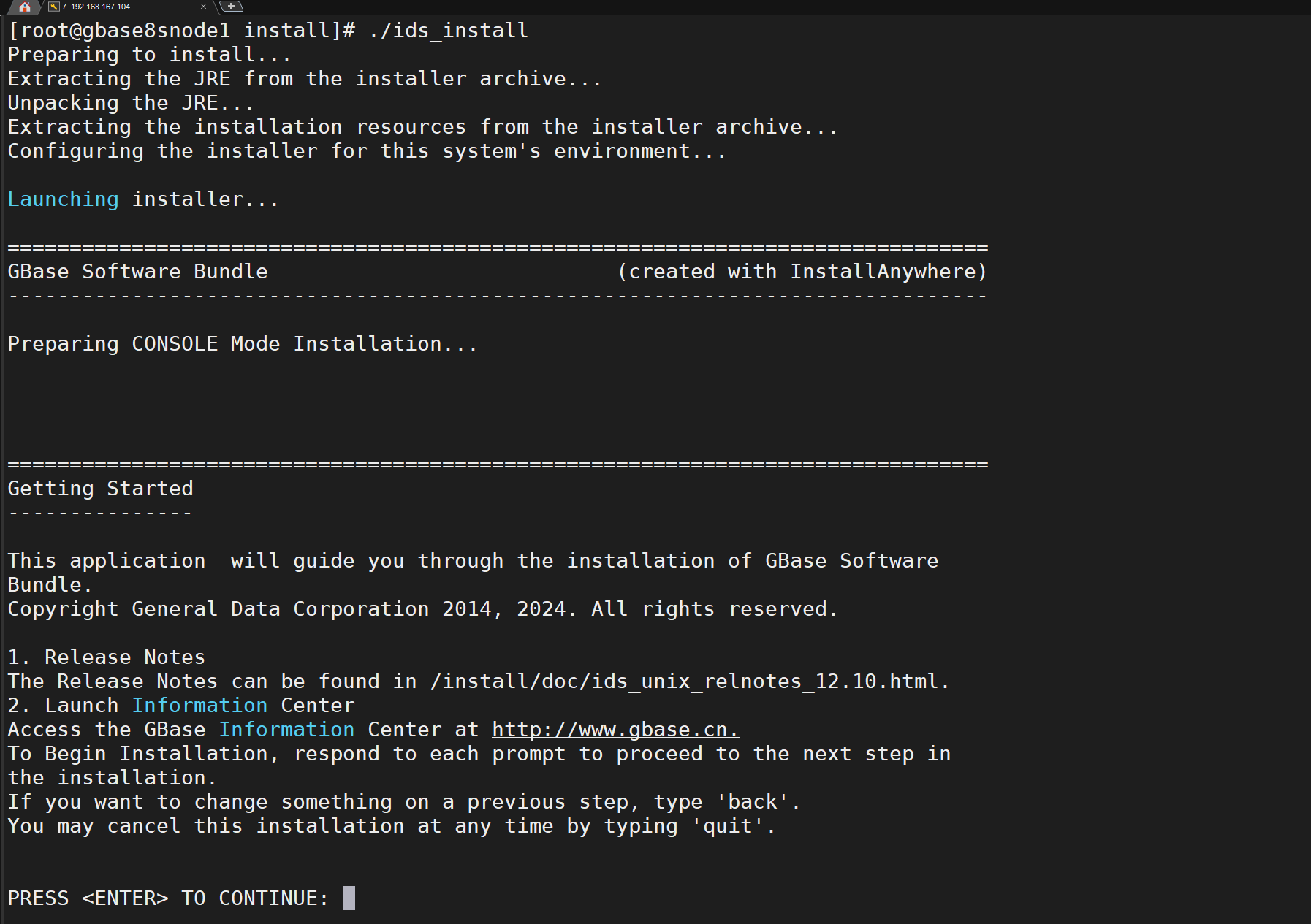Click '(created with InstallAnywhere)' text
Image resolution: width=1311 pixels, height=924 pixels.
(802, 272)
